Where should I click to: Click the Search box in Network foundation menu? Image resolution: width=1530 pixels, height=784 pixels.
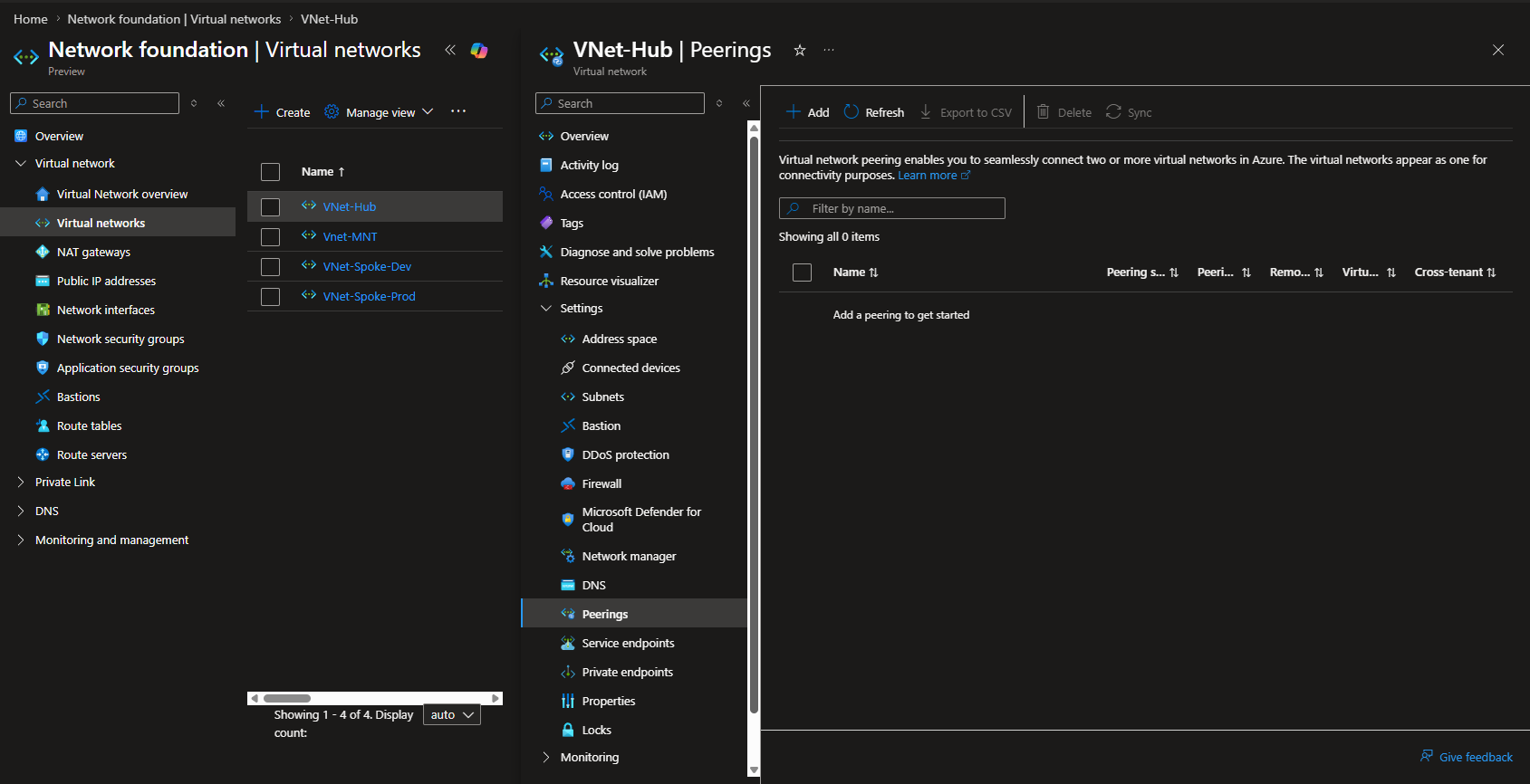(94, 103)
